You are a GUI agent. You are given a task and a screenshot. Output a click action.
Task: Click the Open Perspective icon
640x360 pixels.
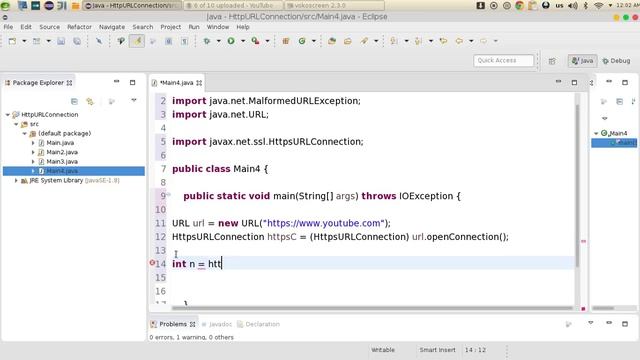click(x=552, y=61)
